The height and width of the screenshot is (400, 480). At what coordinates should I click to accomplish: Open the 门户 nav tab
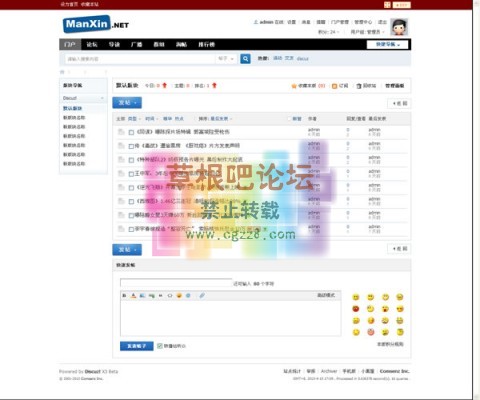(x=70, y=44)
